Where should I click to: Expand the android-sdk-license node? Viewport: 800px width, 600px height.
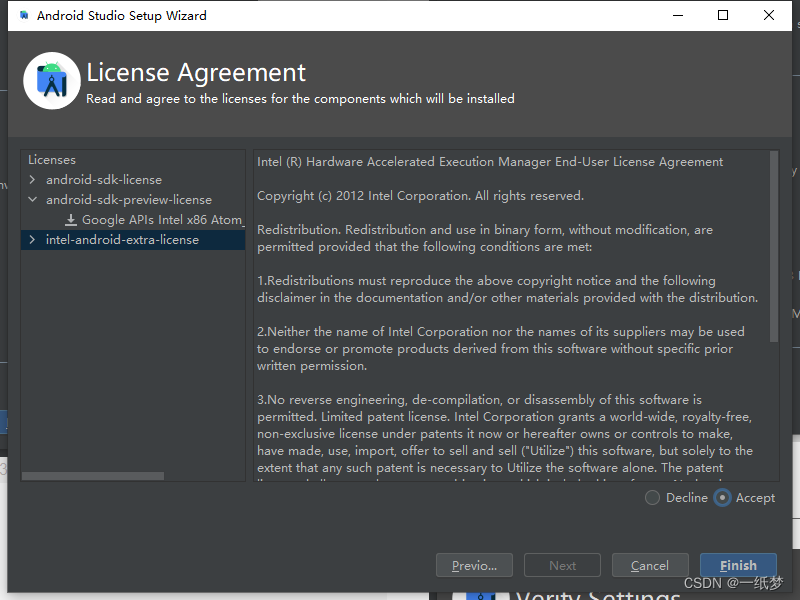[x=33, y=180]
